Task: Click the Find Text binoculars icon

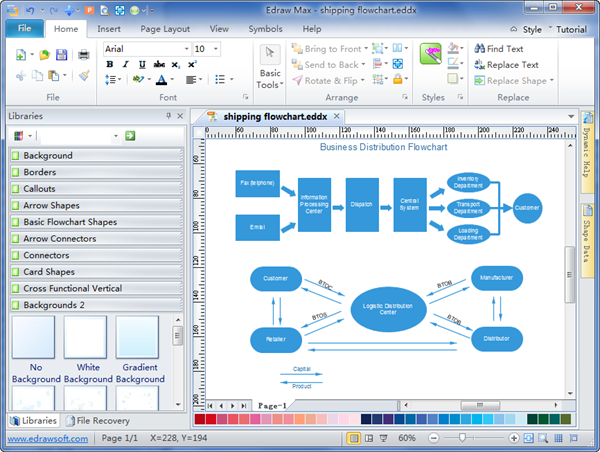Action: pos(479,48)
